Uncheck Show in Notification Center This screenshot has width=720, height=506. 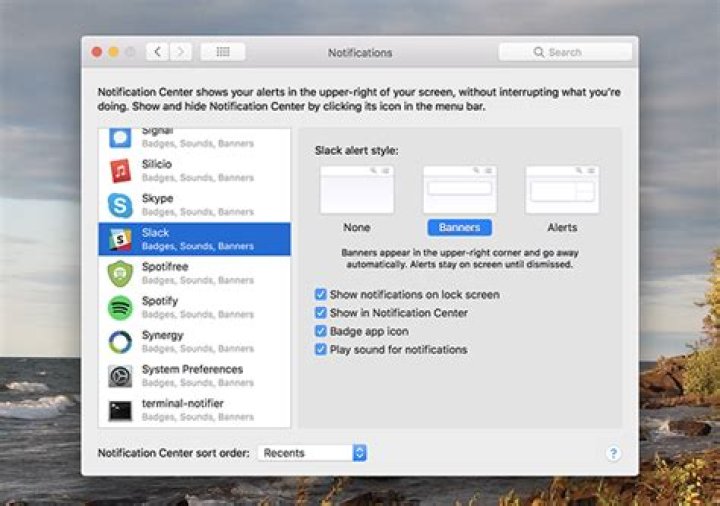pos(321,313)
